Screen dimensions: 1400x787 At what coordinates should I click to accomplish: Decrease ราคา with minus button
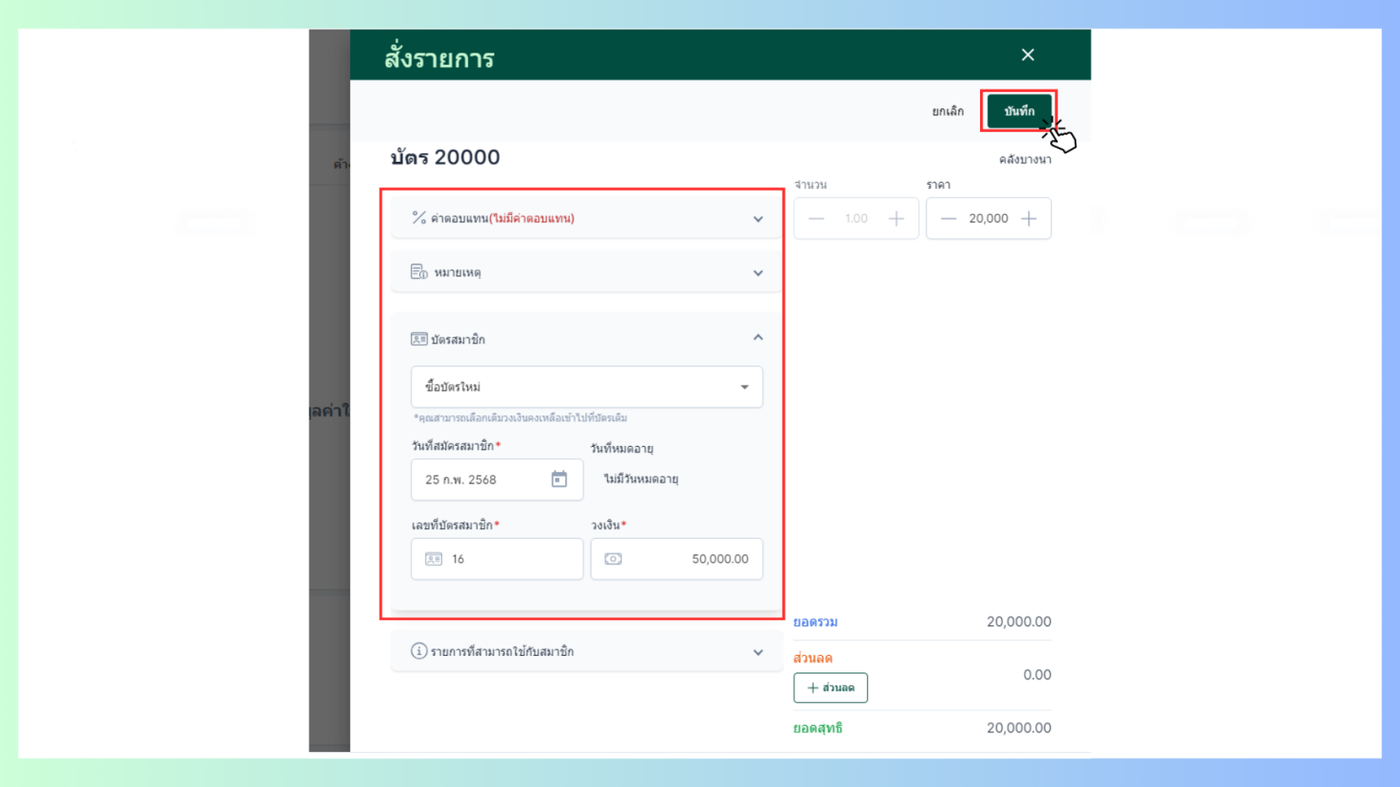coord(948,218)
